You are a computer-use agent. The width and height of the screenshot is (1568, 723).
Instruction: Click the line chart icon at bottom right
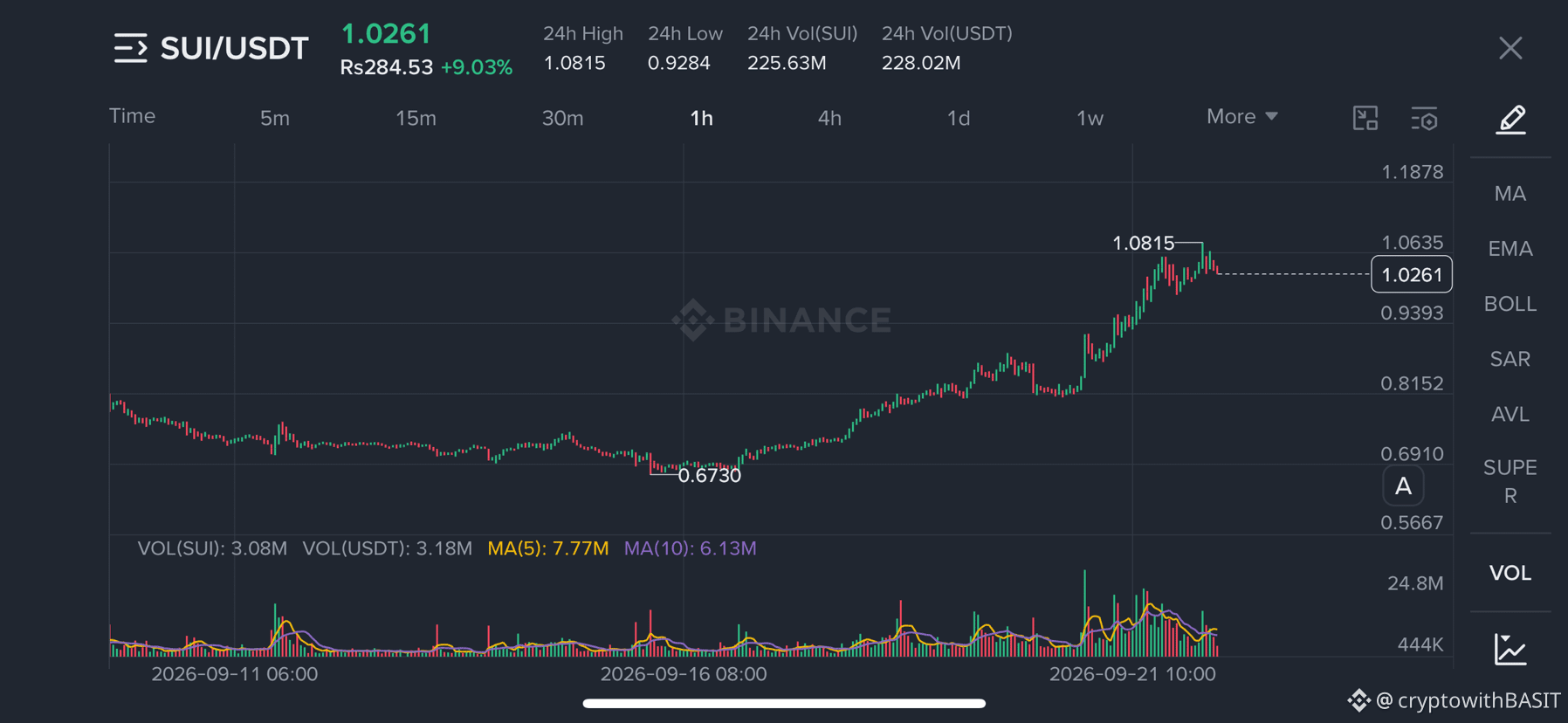click(1510, 649)
